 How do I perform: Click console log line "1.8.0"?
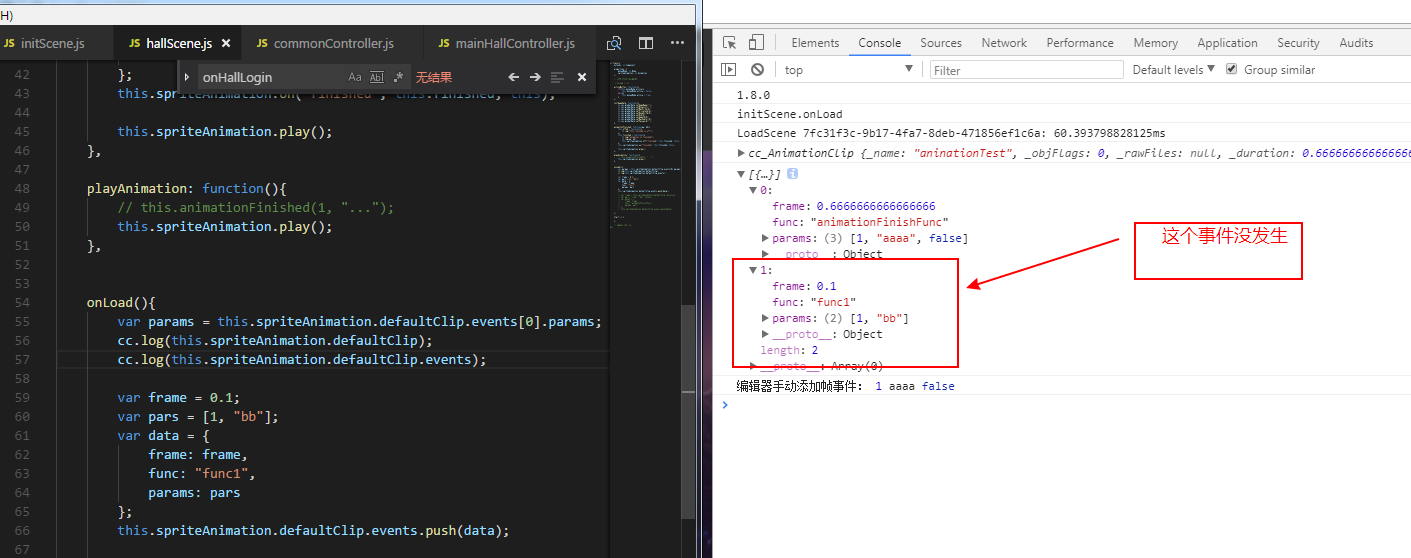pyautogui.click(x=753, y=95)
